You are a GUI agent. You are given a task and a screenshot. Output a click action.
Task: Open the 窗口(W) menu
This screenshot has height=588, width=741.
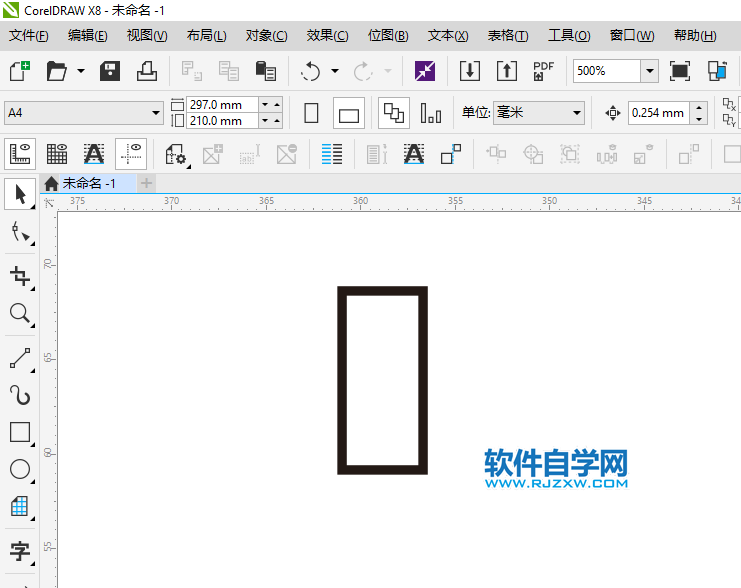click(632, 35)
